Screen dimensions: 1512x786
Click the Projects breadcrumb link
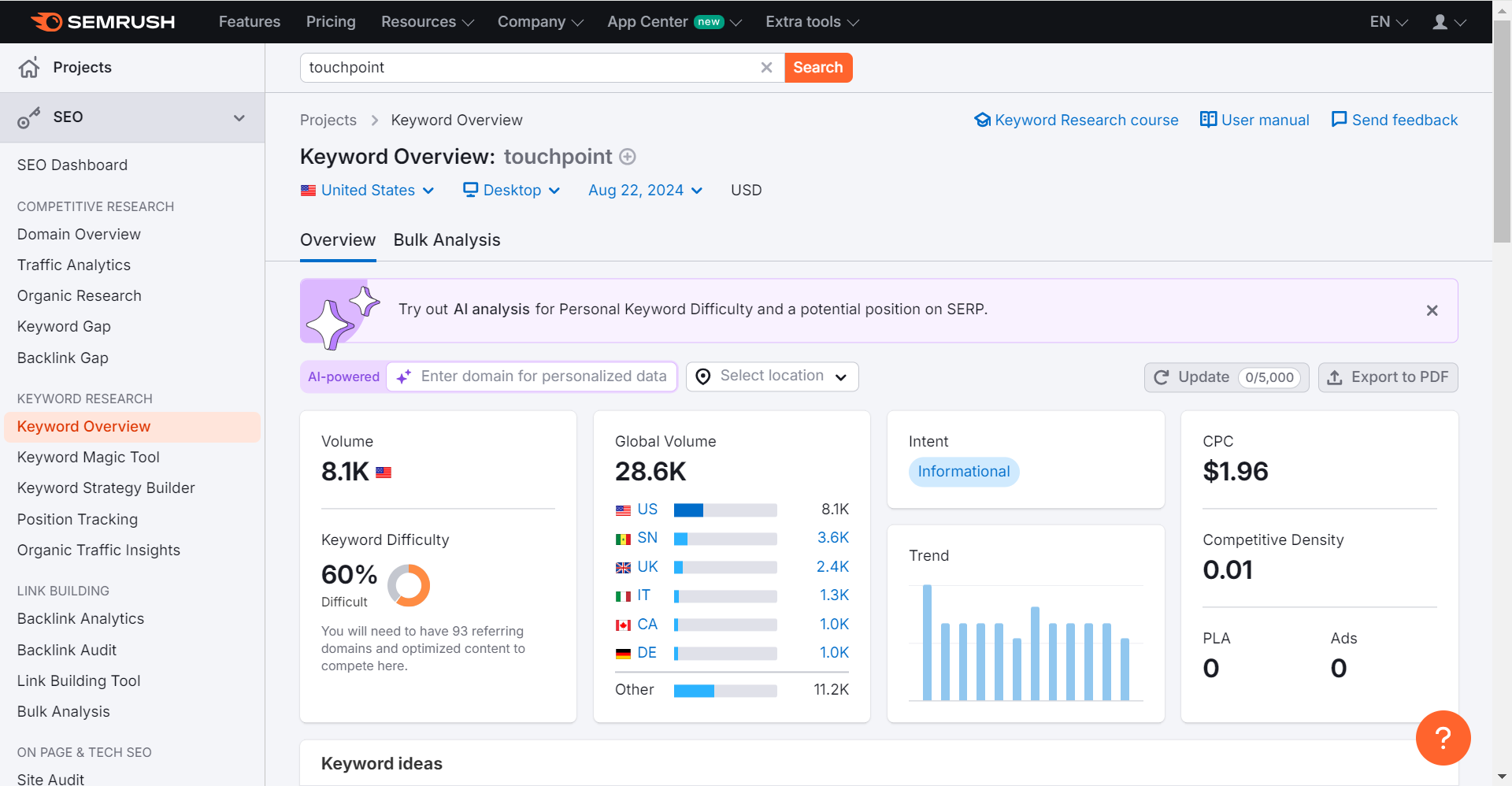328,120
